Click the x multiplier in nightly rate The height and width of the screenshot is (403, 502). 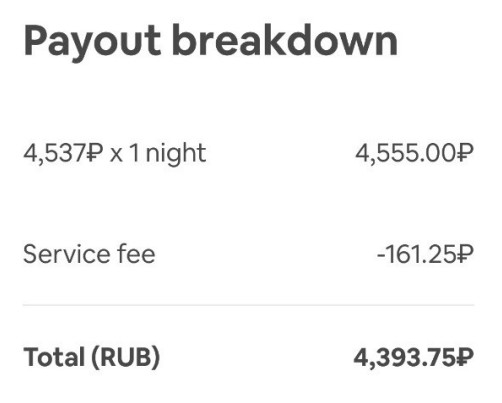[116, 156]
